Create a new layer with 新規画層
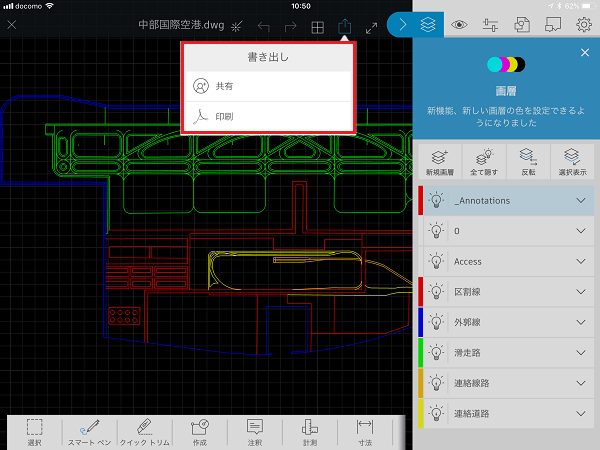Screen dimensions: 600x450 [x=440, y=162]
